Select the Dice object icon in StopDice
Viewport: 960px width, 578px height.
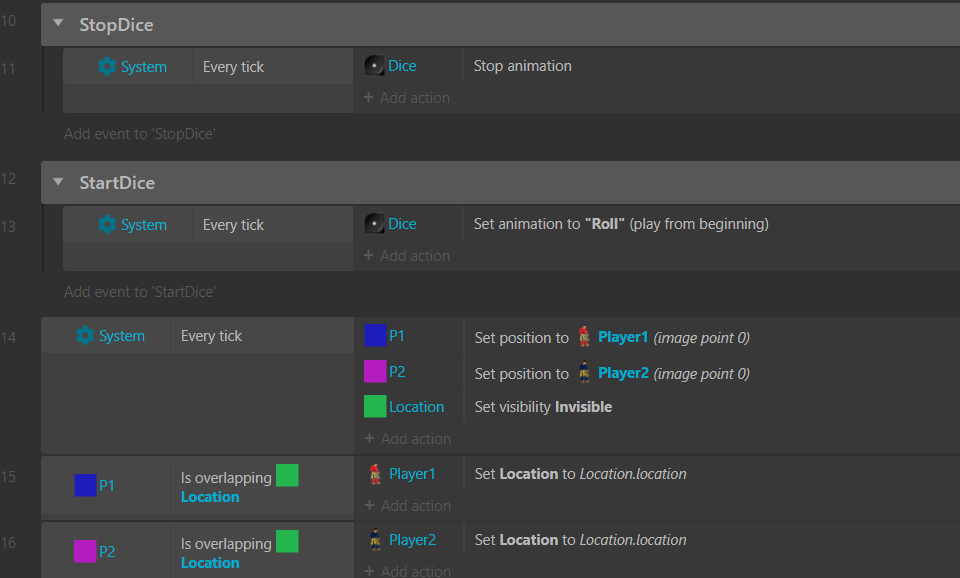click(374, 66)
